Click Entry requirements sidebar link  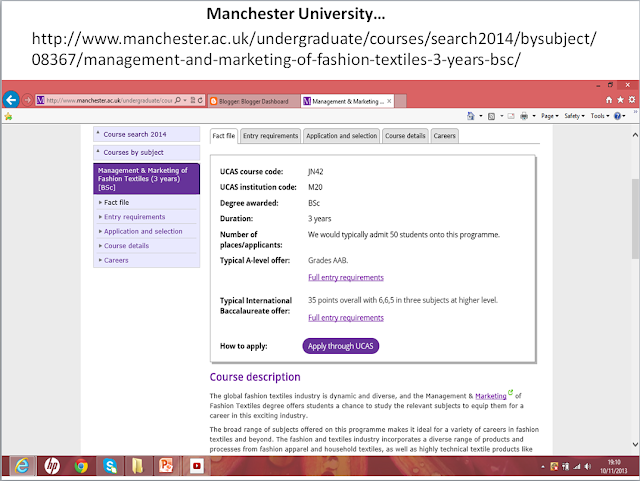[134, 217]
